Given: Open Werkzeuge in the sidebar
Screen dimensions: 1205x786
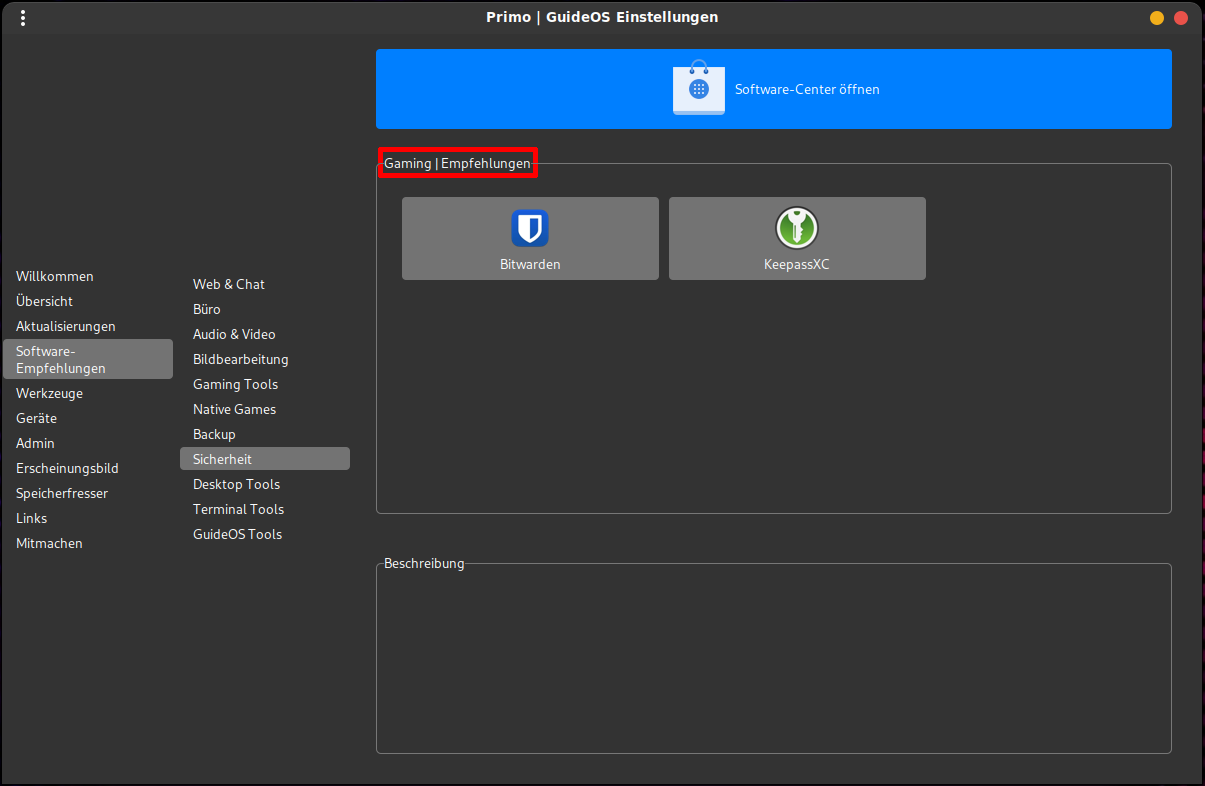Looking at the screenshot, I should [x=49, y=393].
